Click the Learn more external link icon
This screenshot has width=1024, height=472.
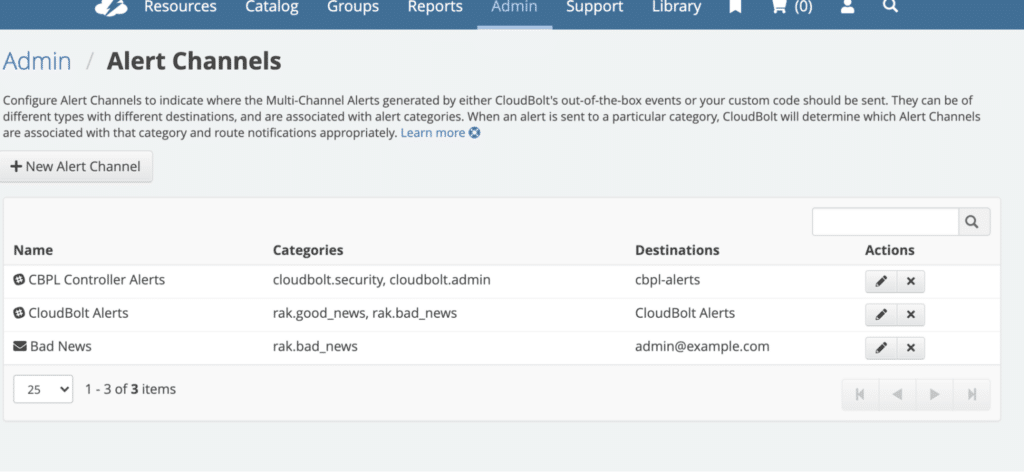(x=475, y=133)
